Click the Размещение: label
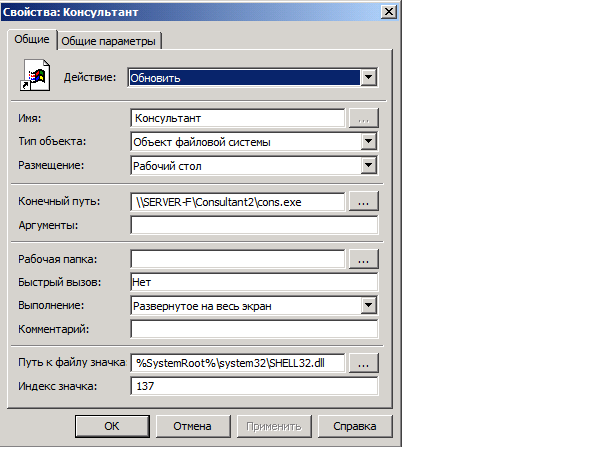Screen dimensions: 614x460 pos(51,165)
